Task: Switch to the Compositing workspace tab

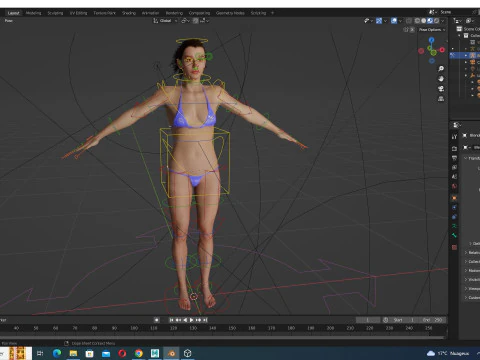Action: (199, 13)
